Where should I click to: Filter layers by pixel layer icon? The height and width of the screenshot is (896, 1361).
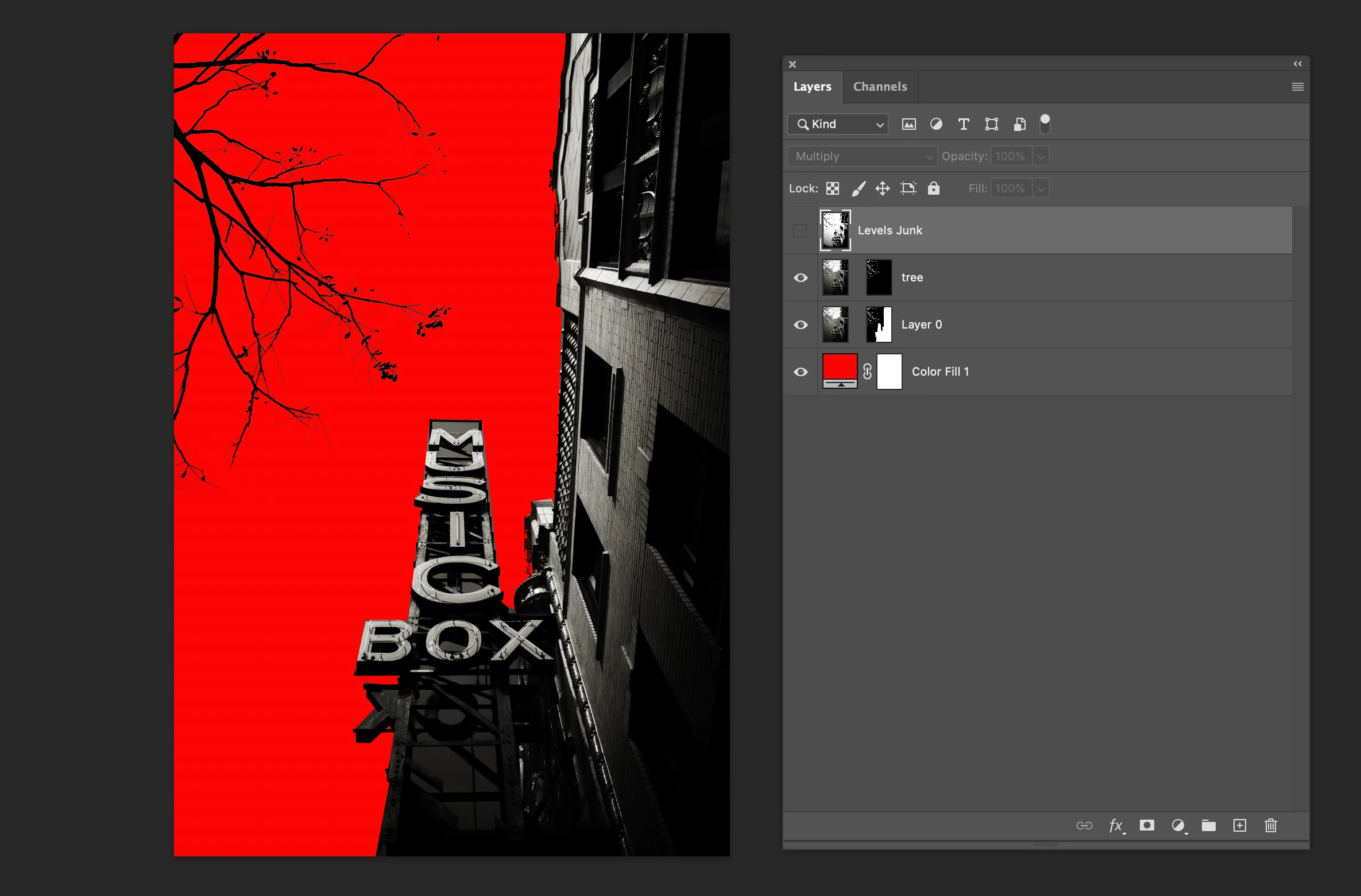pos(908,124)
